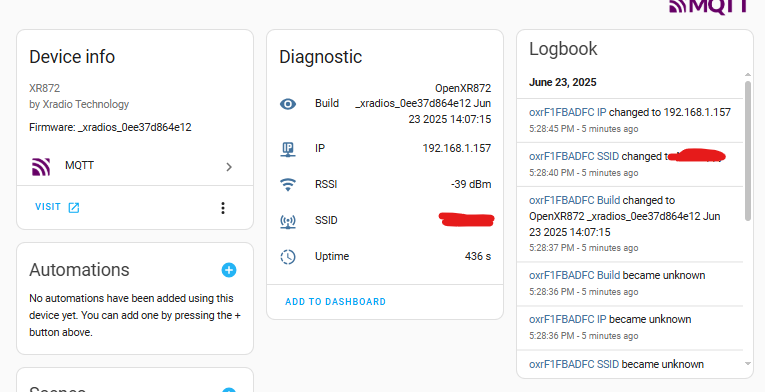Click ADD TO DASHBOARD button
Viewport: 765px width, 392px height.
(x=336, y=302)
